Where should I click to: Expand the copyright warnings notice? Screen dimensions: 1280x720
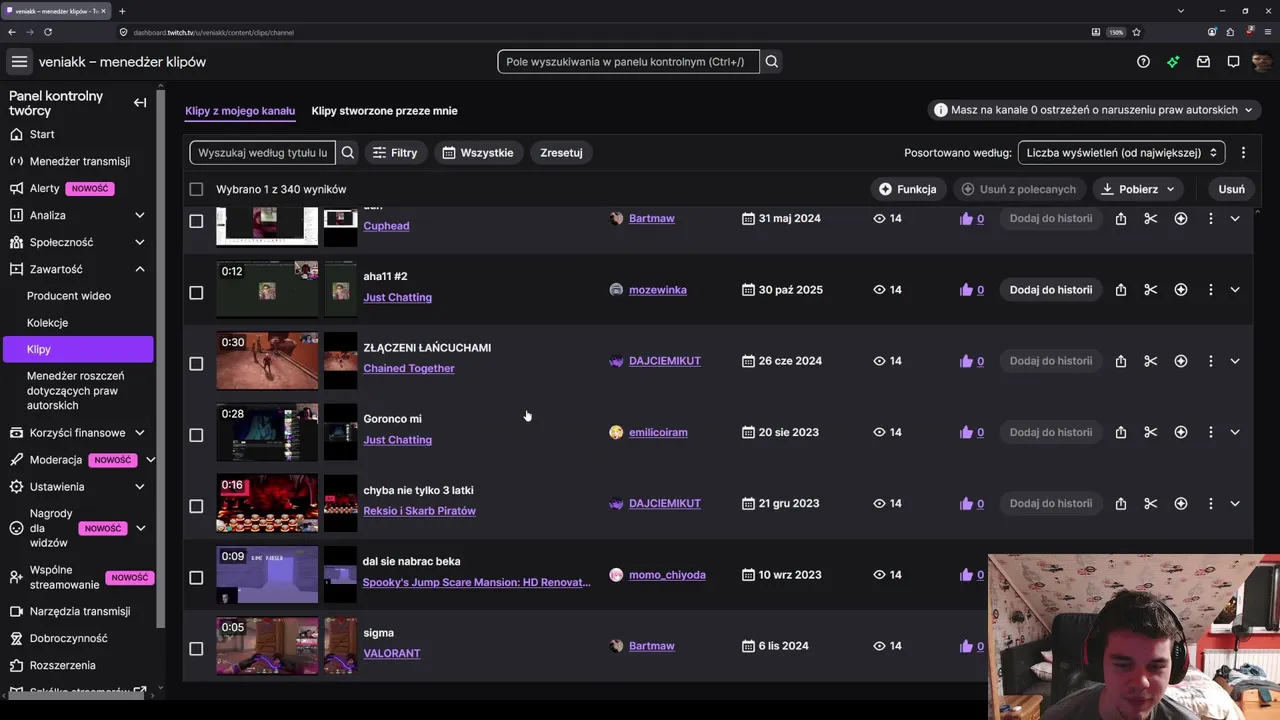(x=1094, y=110)
